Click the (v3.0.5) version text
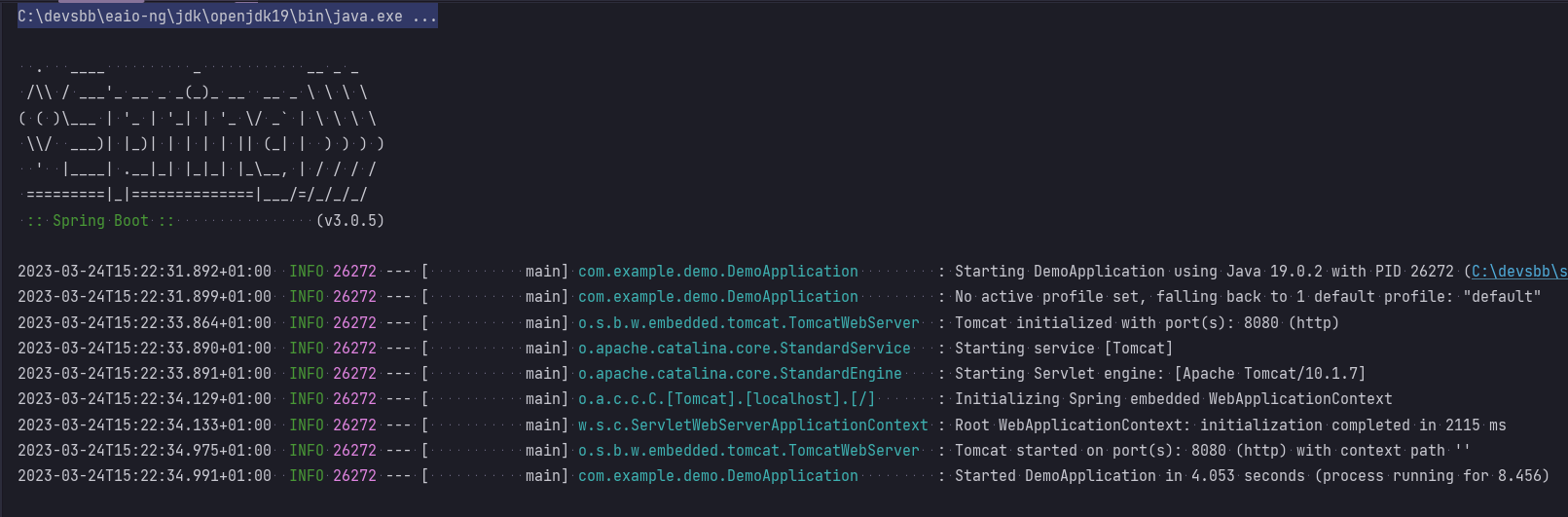 (x=350, y=221)
